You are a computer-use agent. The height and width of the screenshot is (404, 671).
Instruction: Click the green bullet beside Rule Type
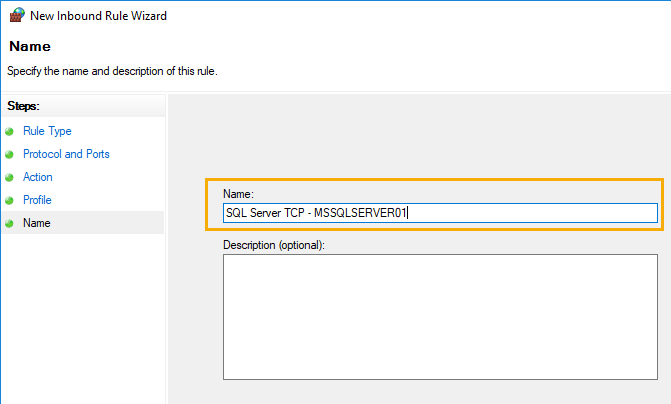pos(10,131)
